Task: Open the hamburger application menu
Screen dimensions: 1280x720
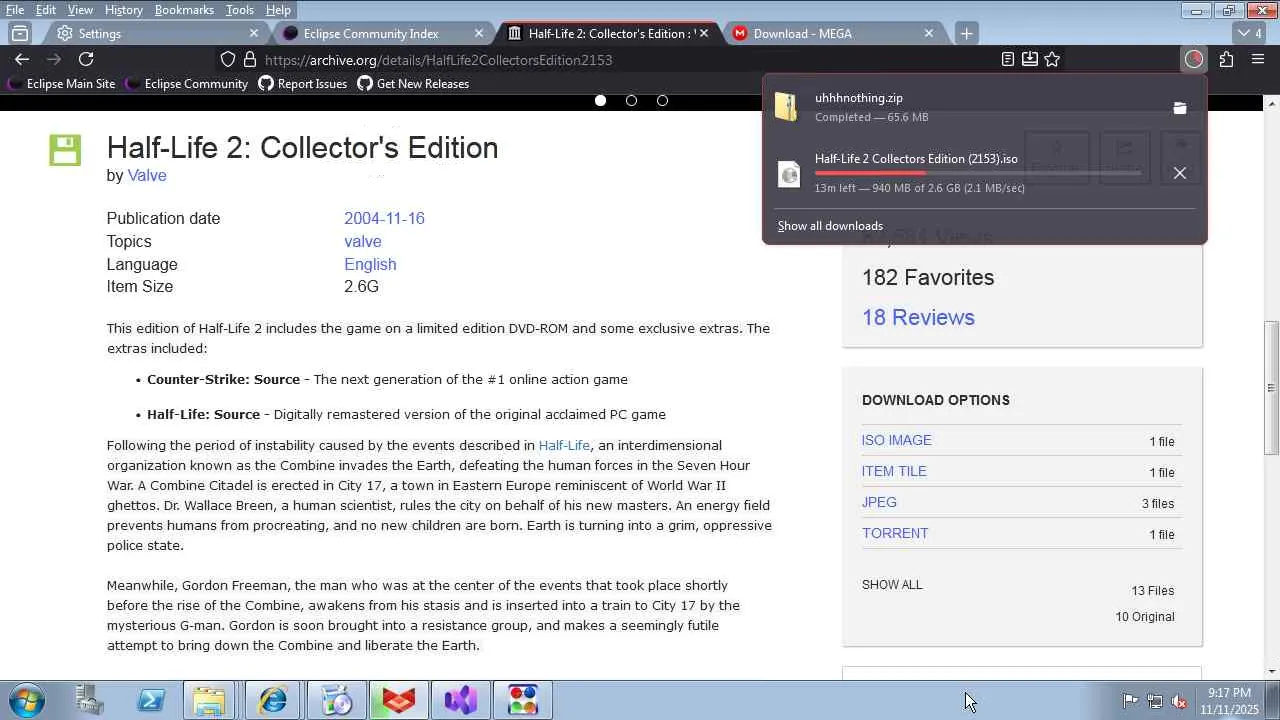Action: [x=1258, y=59]
